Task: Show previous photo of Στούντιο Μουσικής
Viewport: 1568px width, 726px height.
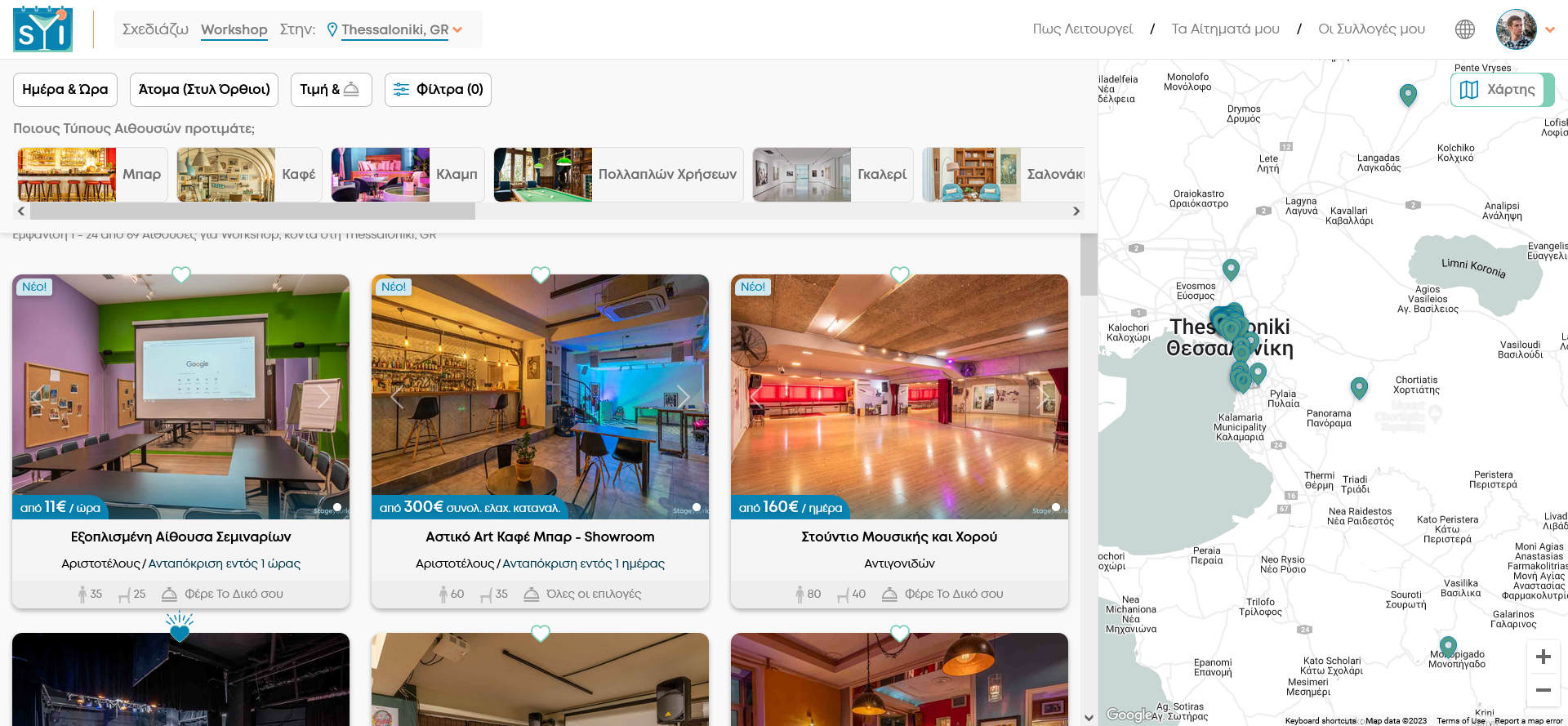Action: click(755, 397)
